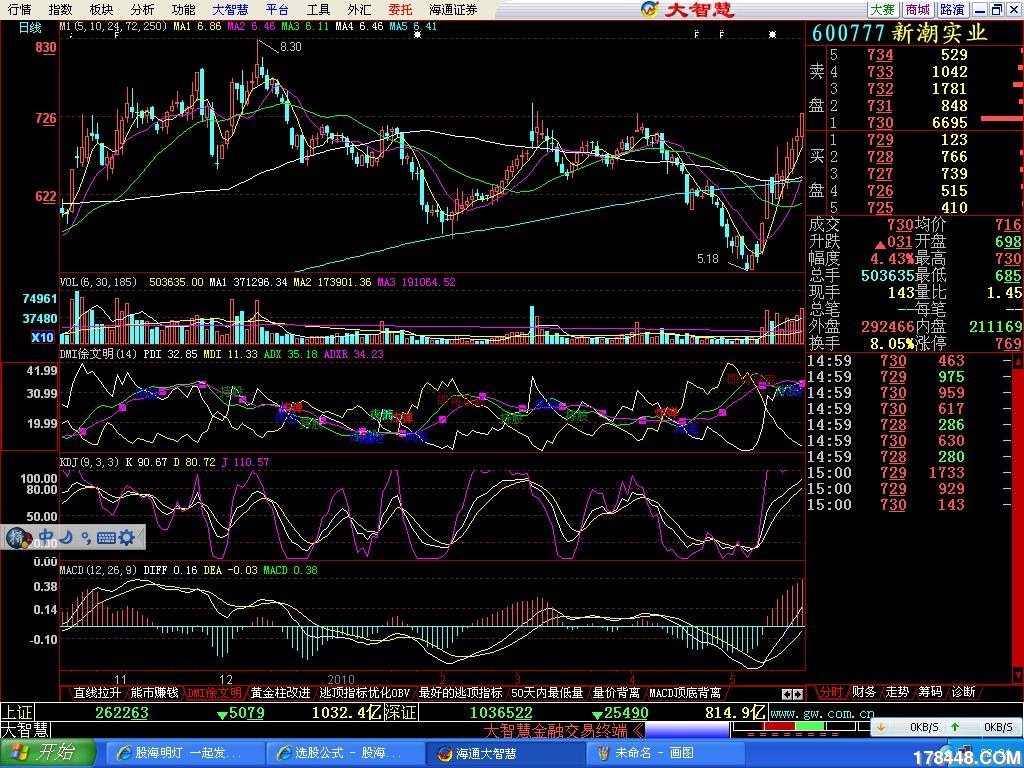Click the scroll-down arrow of right panel
This screenshot has height=768, width=1024.
coord(1018,673)
